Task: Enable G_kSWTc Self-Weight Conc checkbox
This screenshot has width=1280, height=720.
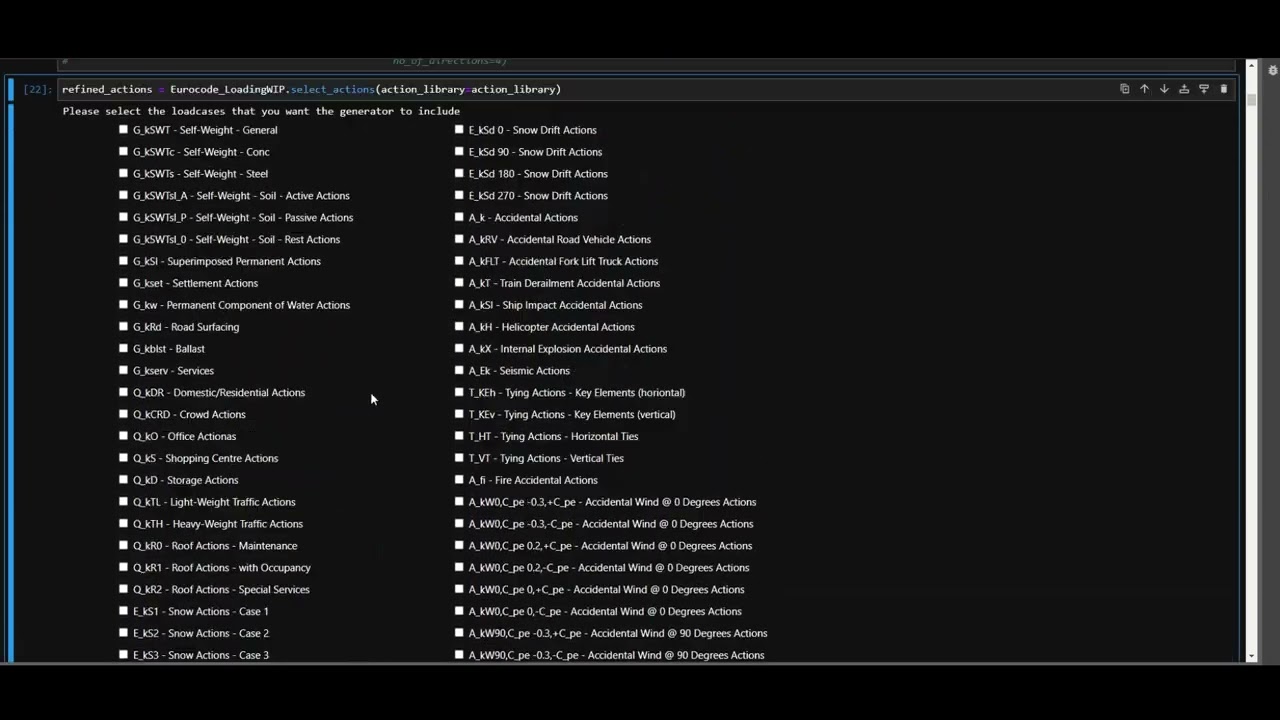Action: click(x=123, y=151)
